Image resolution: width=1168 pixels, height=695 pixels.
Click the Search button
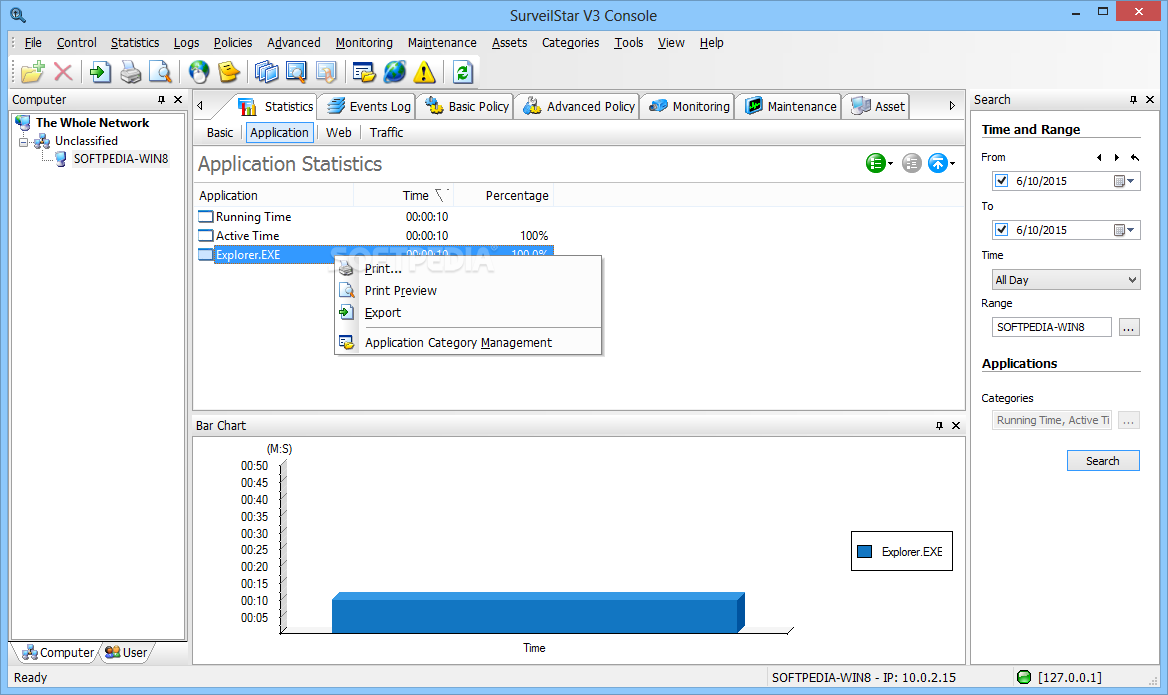pyautogui.click(x=1102, y=461)
